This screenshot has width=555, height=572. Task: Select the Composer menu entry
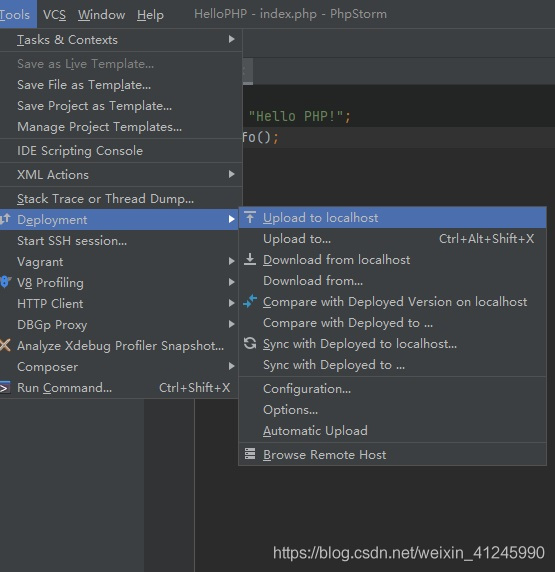coord(119,367)
